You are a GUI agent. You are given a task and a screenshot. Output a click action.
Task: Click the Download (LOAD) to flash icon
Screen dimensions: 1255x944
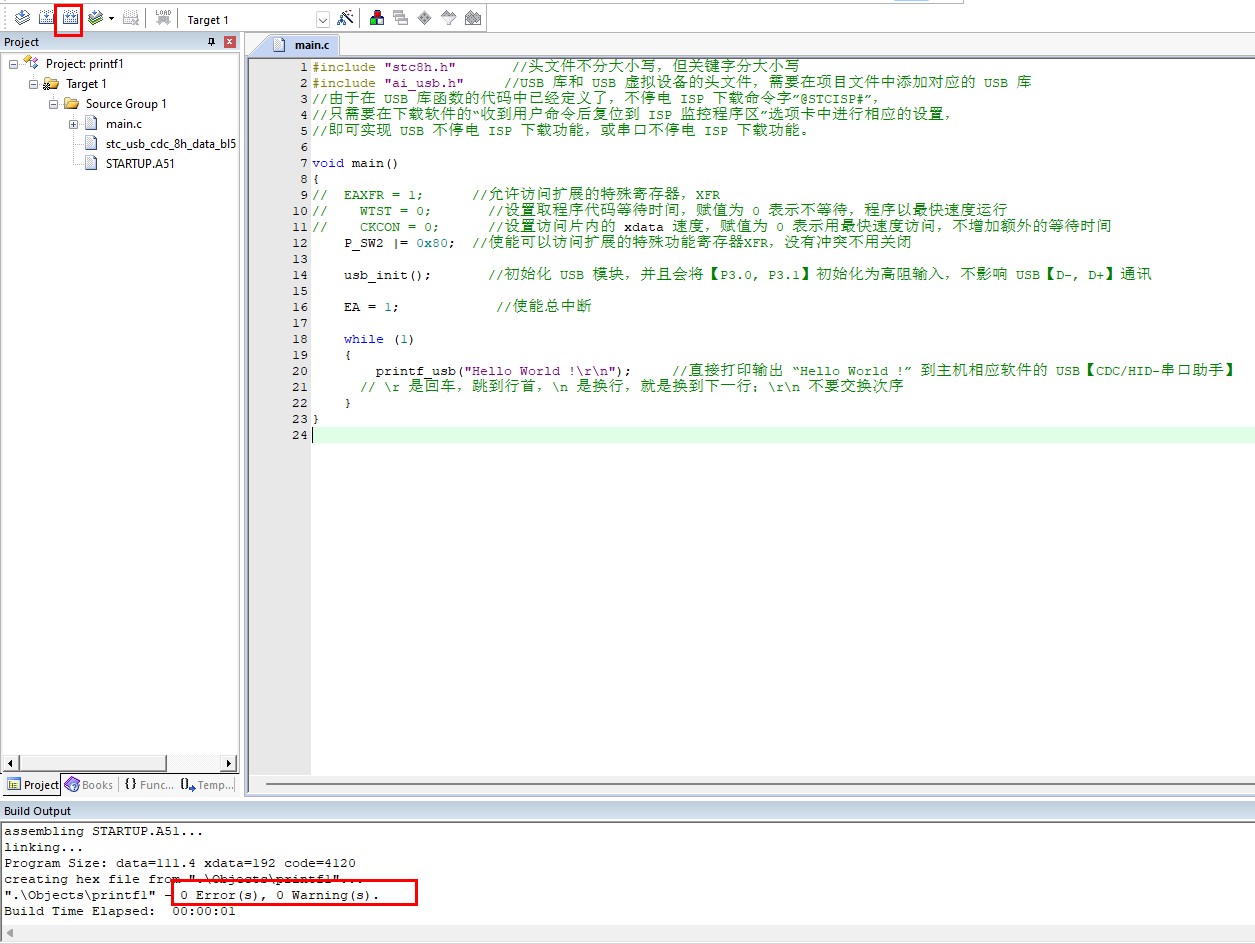coord(163,18)
